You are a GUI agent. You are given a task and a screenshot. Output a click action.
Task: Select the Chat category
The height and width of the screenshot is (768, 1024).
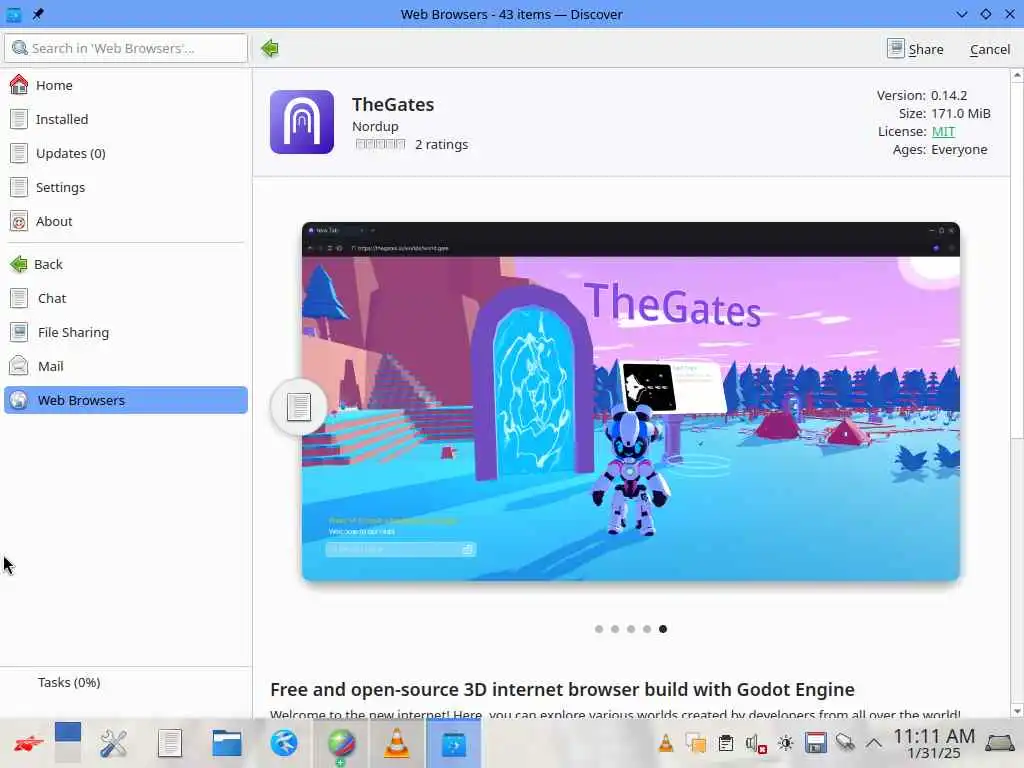(126, 298)
